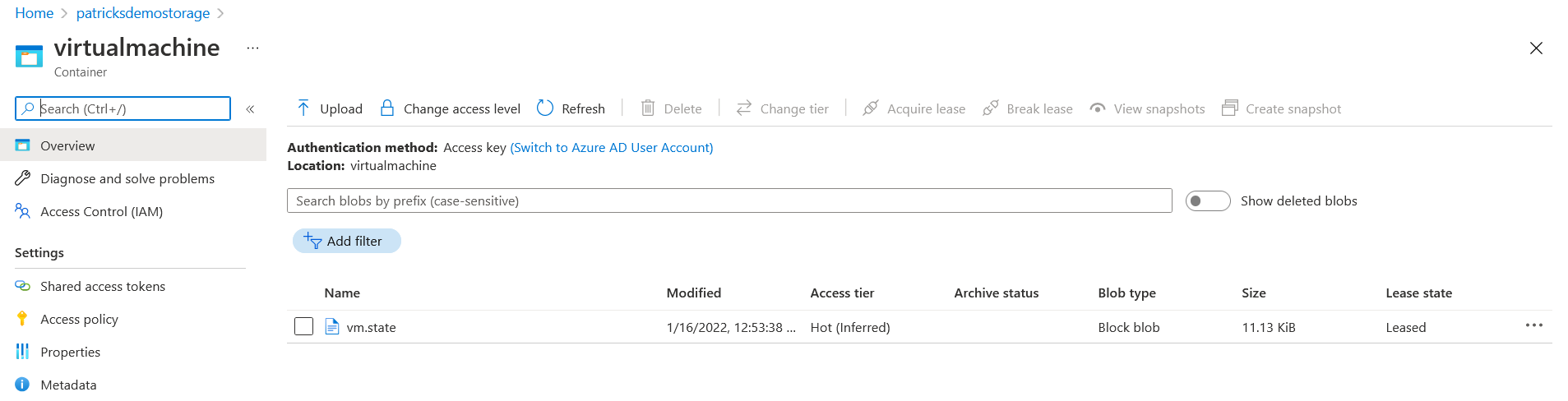The height and width of the screenshot is (401, 1568).
Task: Click the Access policy key icon
Action: [22, 319]
